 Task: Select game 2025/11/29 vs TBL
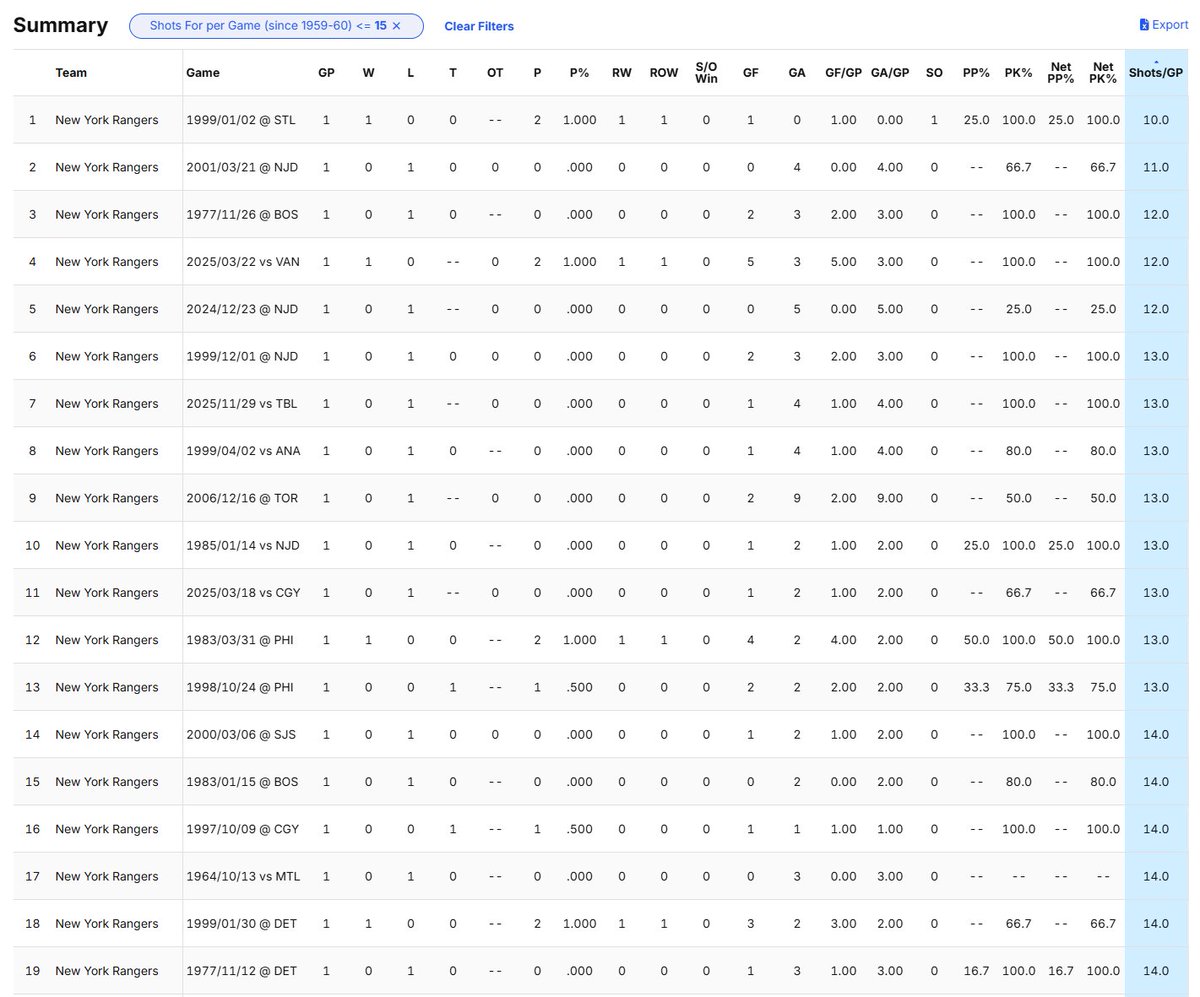click(x=242, y=404)
